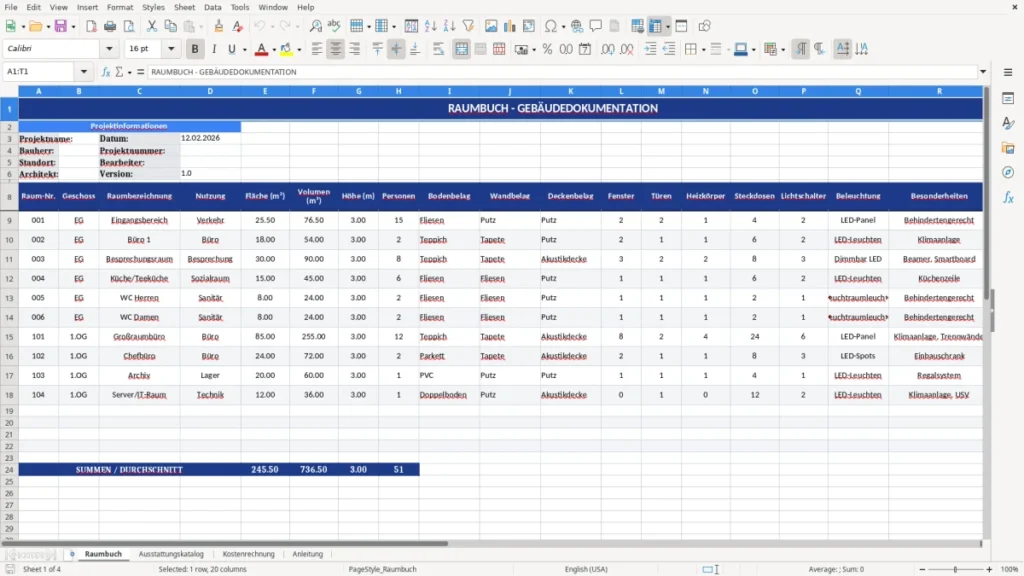Image resolution: width=1024 pixels, height=576 pixels.
Task: Insert hyperlink with the globe icon
Action: pyautogui.click(x=577, y=26)
